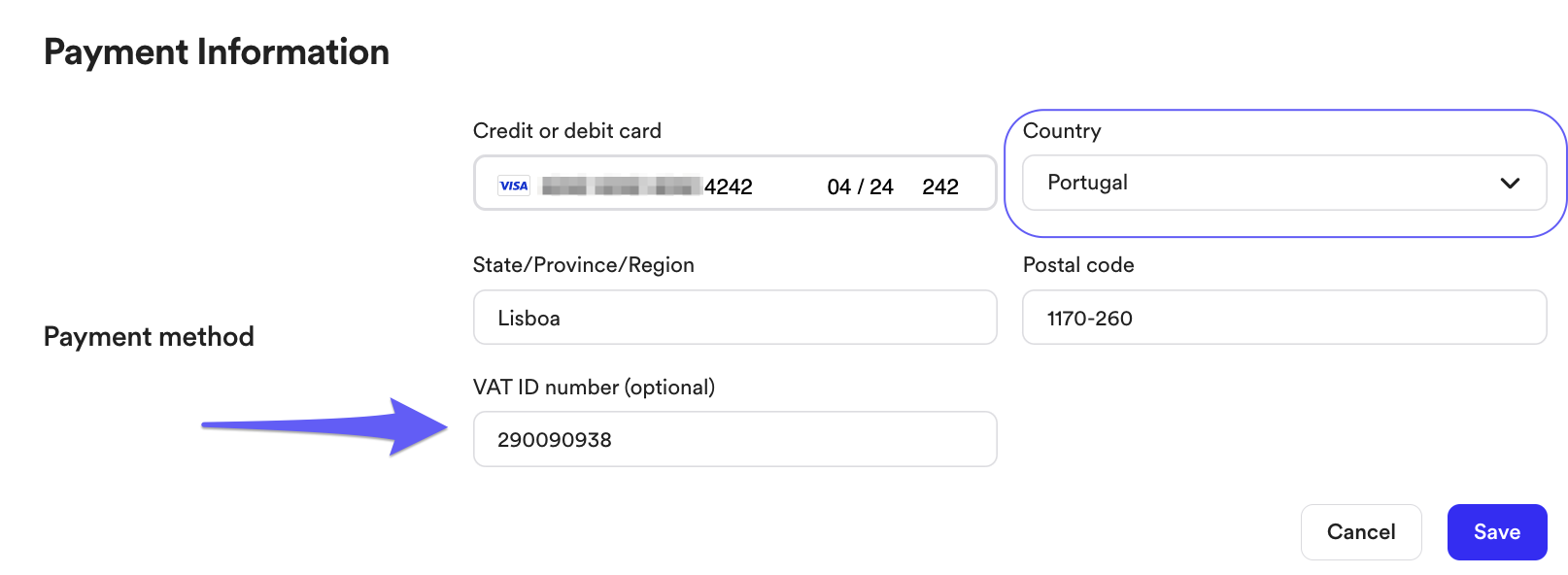Screen dimensions: 1568x575
Task: Click the Visa card brand logo
Action: (x=514, y=186)
